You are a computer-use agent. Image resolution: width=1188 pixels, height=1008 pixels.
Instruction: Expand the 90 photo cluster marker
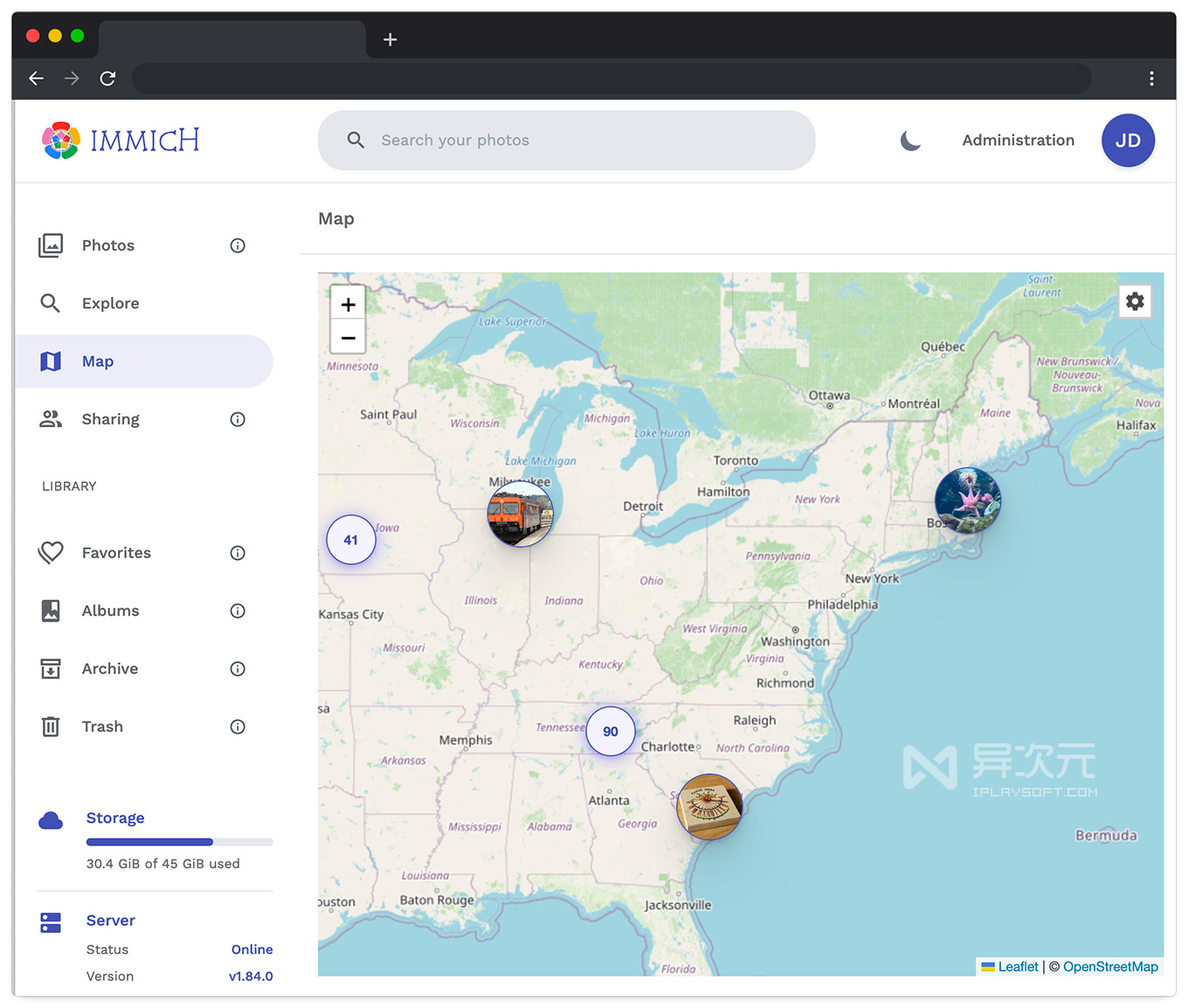(x=610, y=731)
